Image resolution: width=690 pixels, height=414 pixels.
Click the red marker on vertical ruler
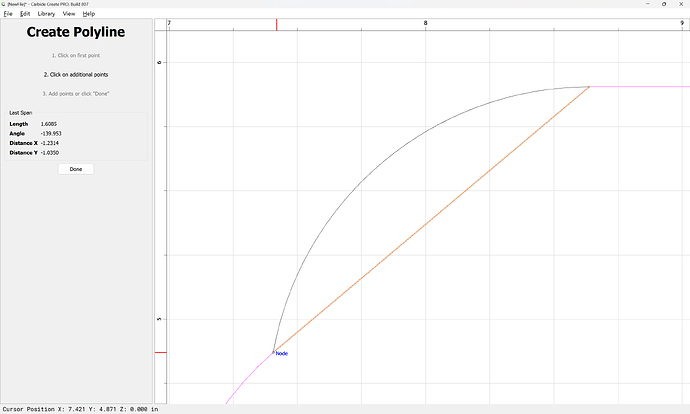click(x=161, y=352)
